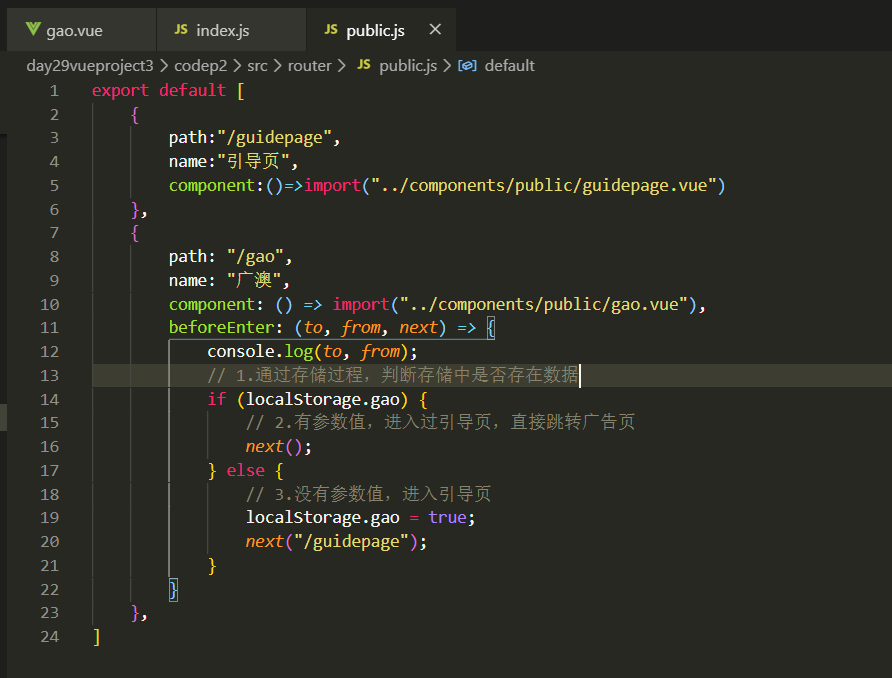Click the comment on line 18
Viewport: 892px width, 678px height.
click(x=368, y=494)
